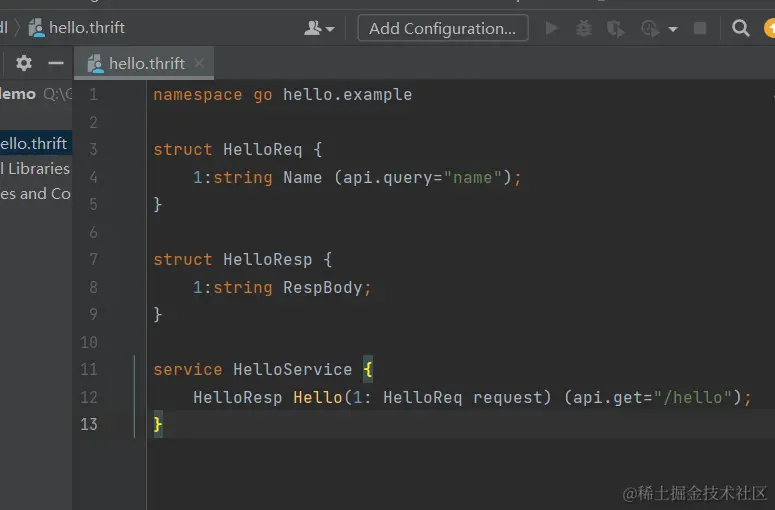Click 'HelloReq' struct name on line 3
775x510 pixels.
(262, 149)
